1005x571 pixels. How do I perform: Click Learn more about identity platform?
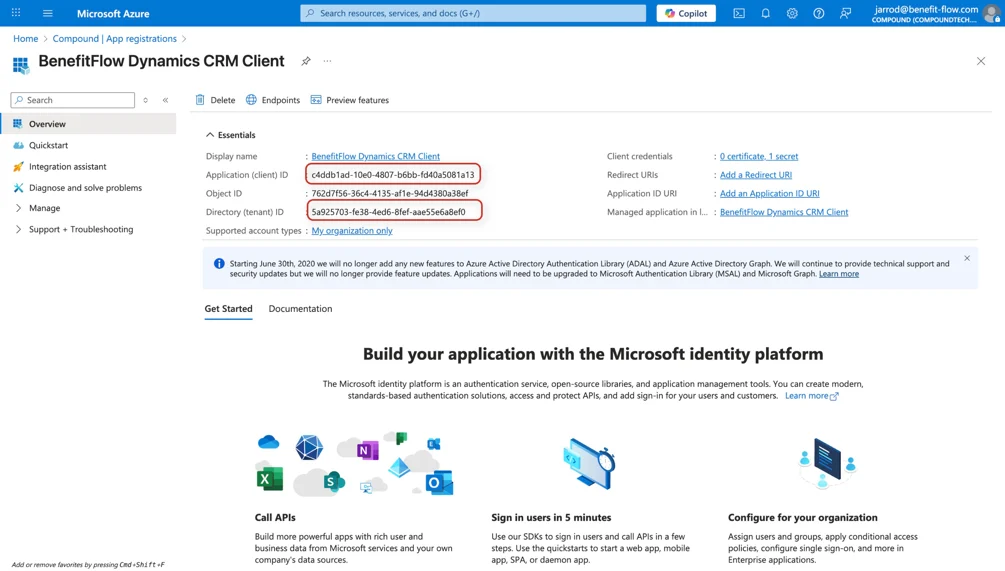(811, 395)
